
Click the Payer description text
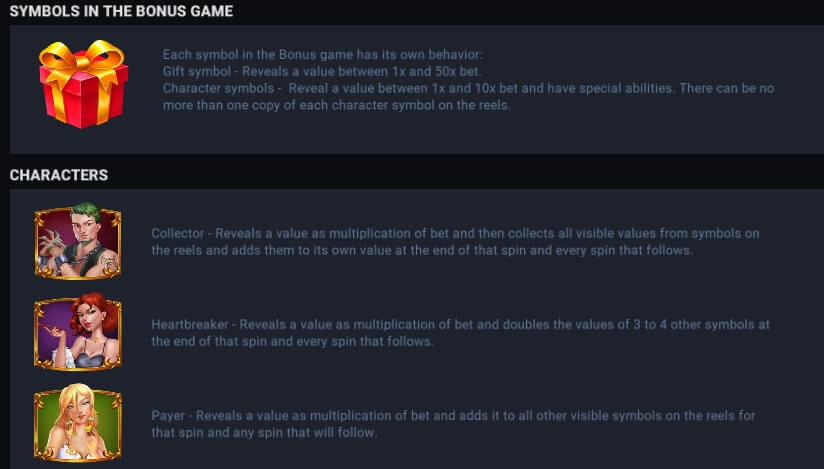(453, 424)
